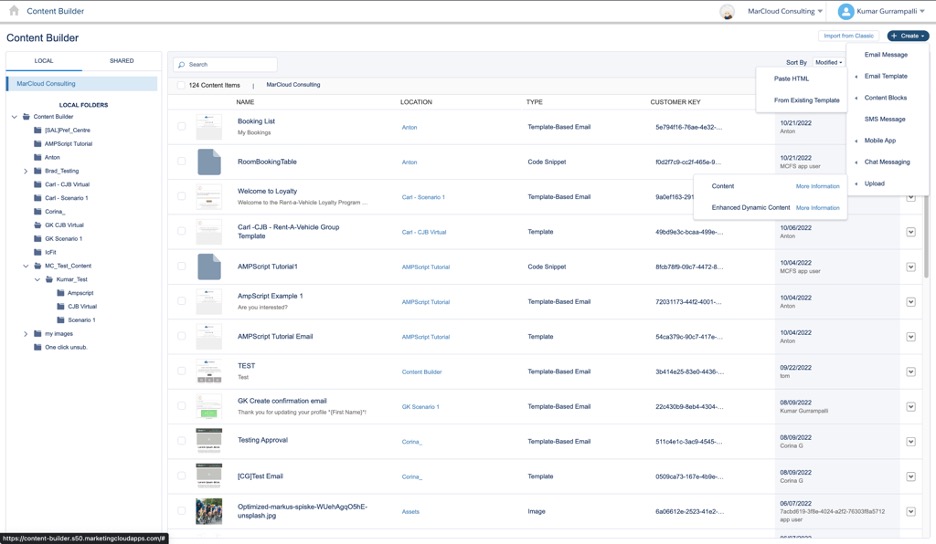Click the AMPScript Tutorial1 document icon
936x544 pixels.
pyautogui.click(x=209, y=267)
